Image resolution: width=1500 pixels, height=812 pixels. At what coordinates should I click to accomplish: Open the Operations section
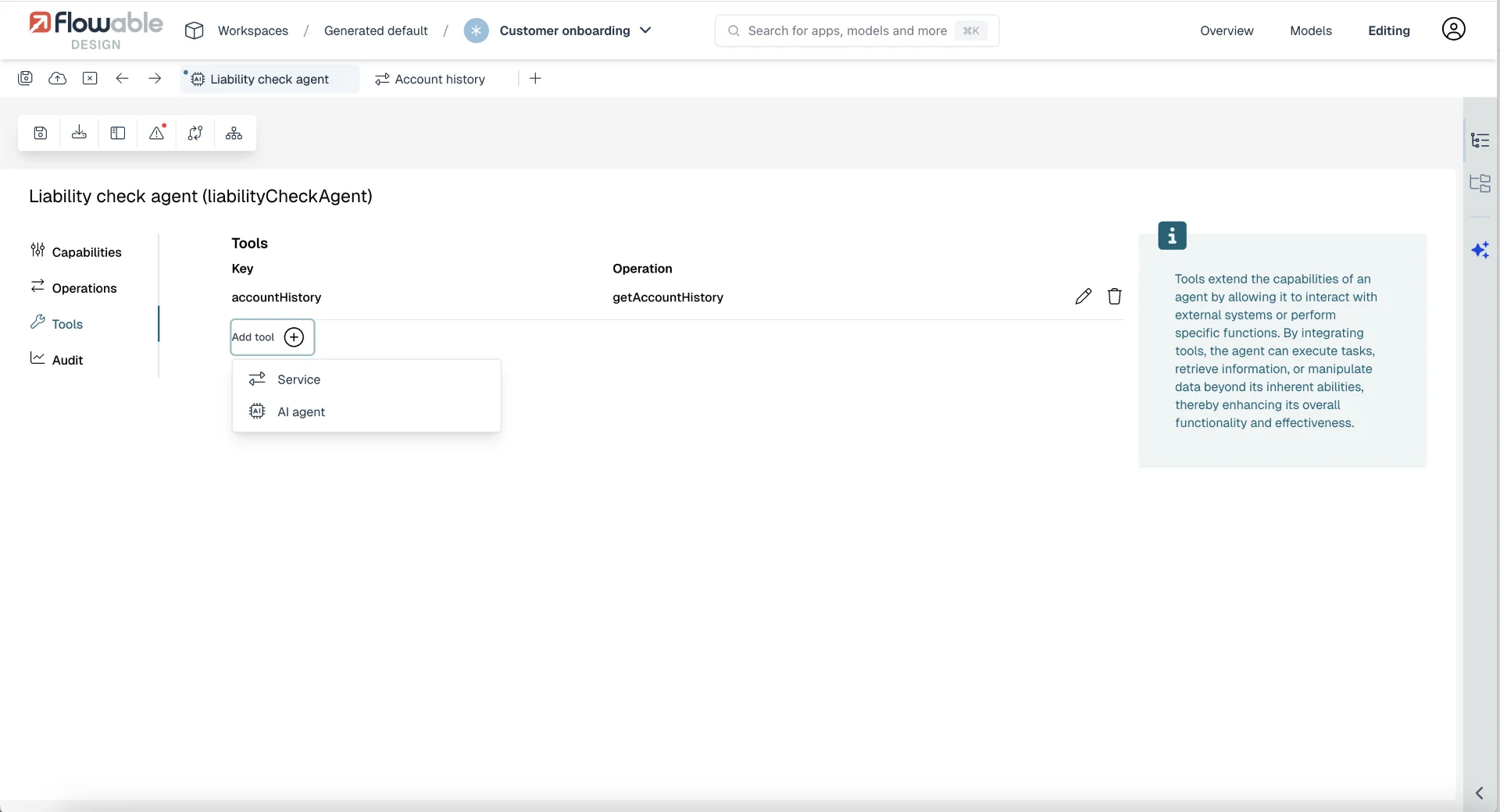(x=73, y=287)
